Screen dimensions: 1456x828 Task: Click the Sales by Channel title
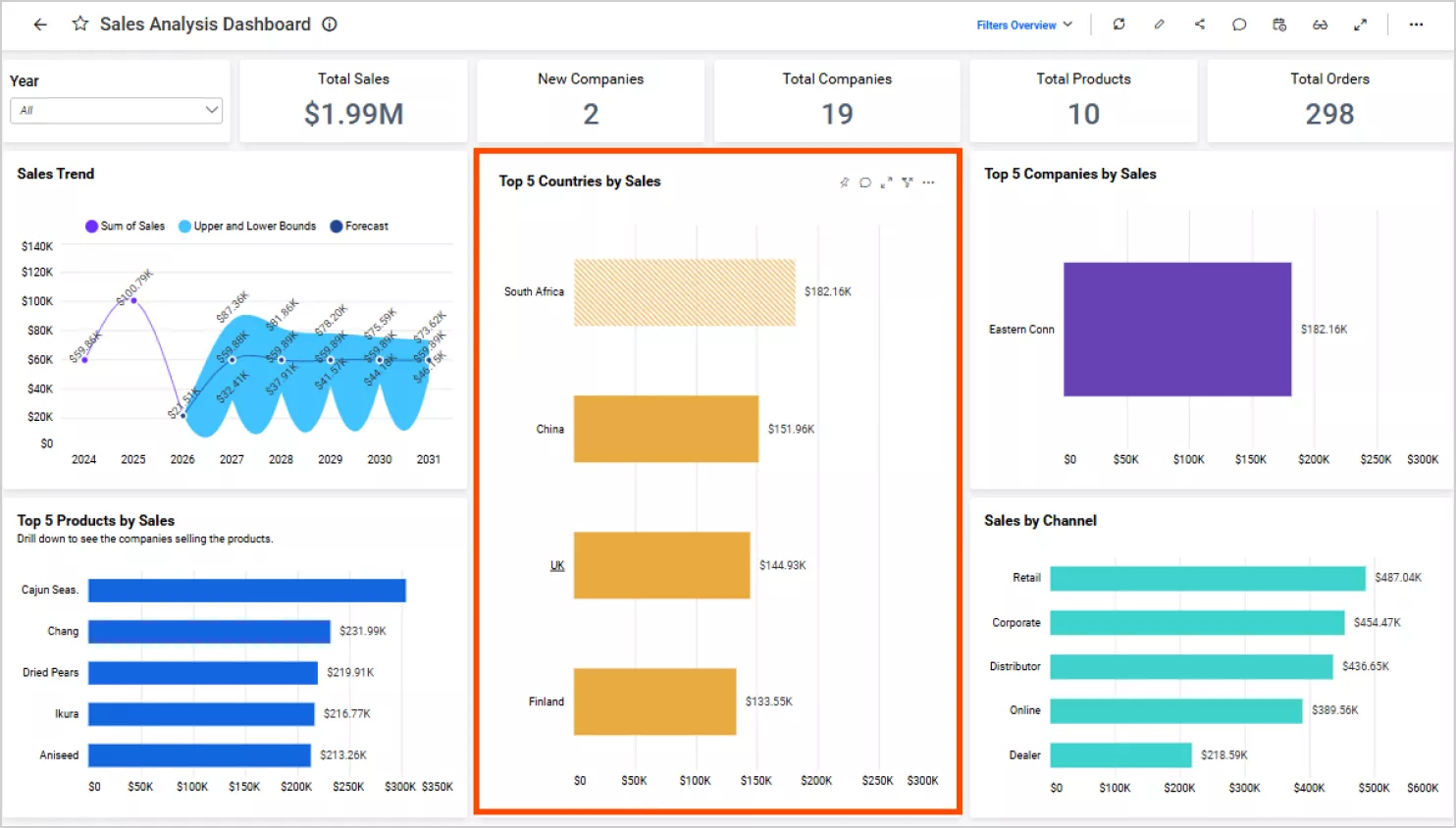[x=1041, y=521]
